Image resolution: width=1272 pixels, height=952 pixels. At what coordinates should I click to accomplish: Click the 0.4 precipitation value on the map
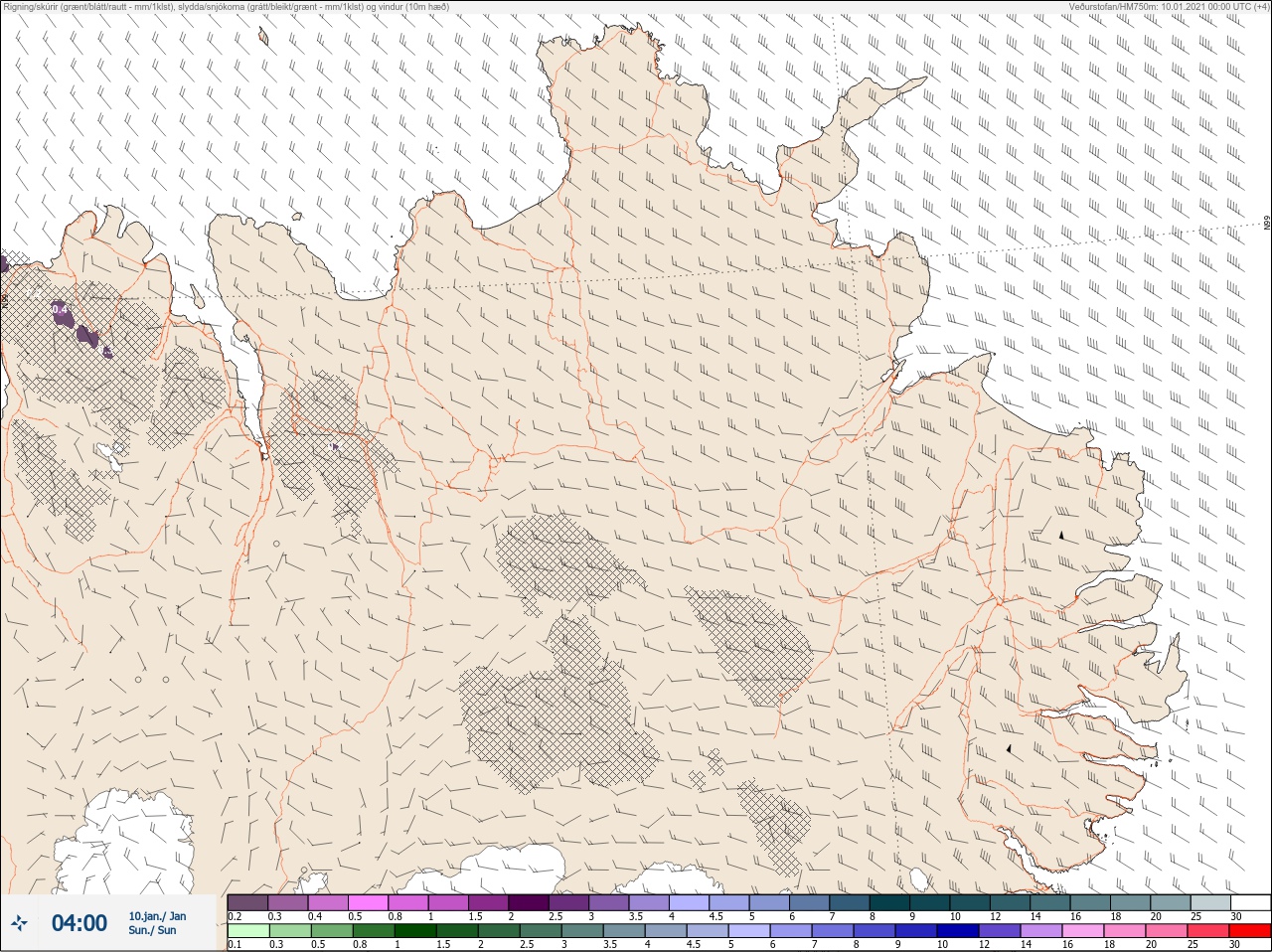pyautogui.click(x=60, y=311)
